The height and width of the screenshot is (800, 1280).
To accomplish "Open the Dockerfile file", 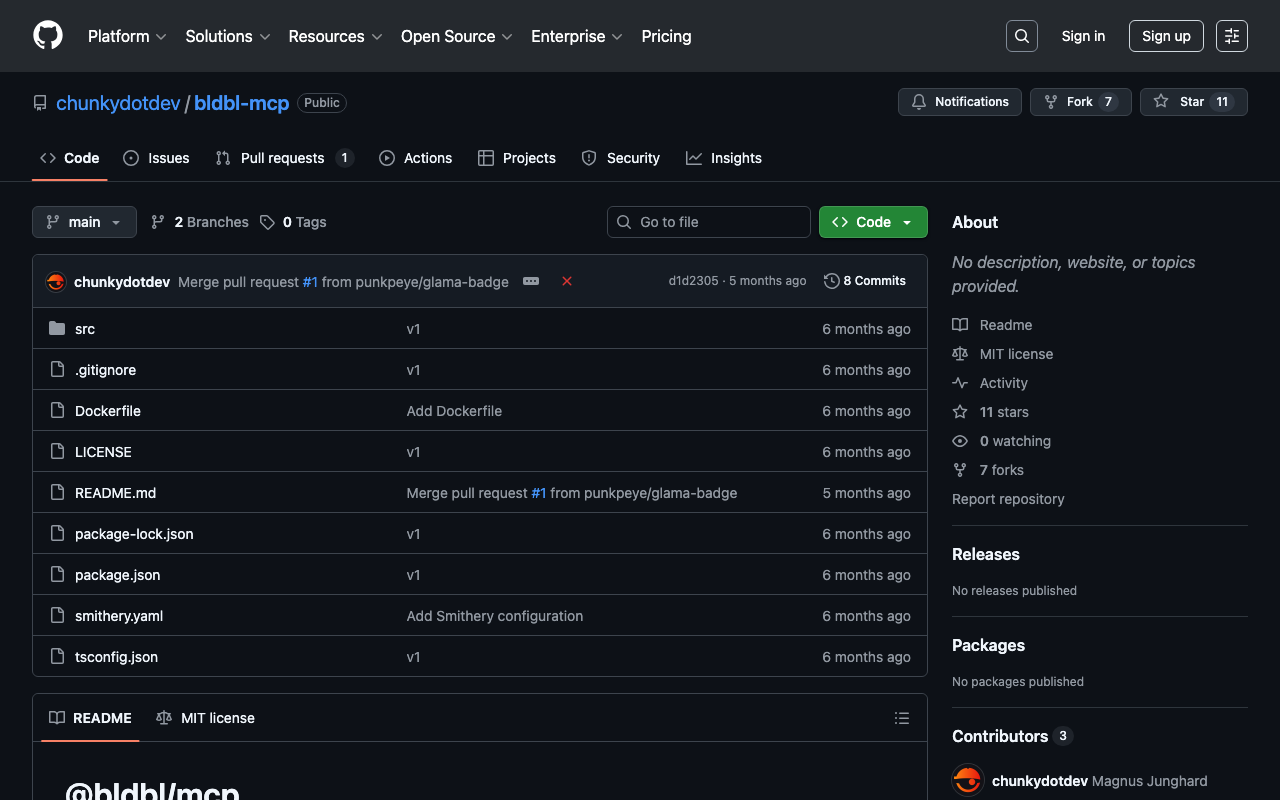I will (108, 411).
